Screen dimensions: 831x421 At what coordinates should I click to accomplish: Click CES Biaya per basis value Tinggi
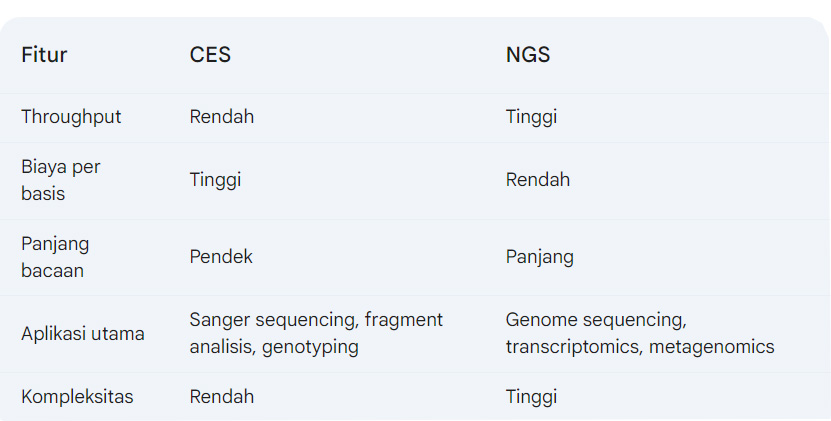coord(215,180)
